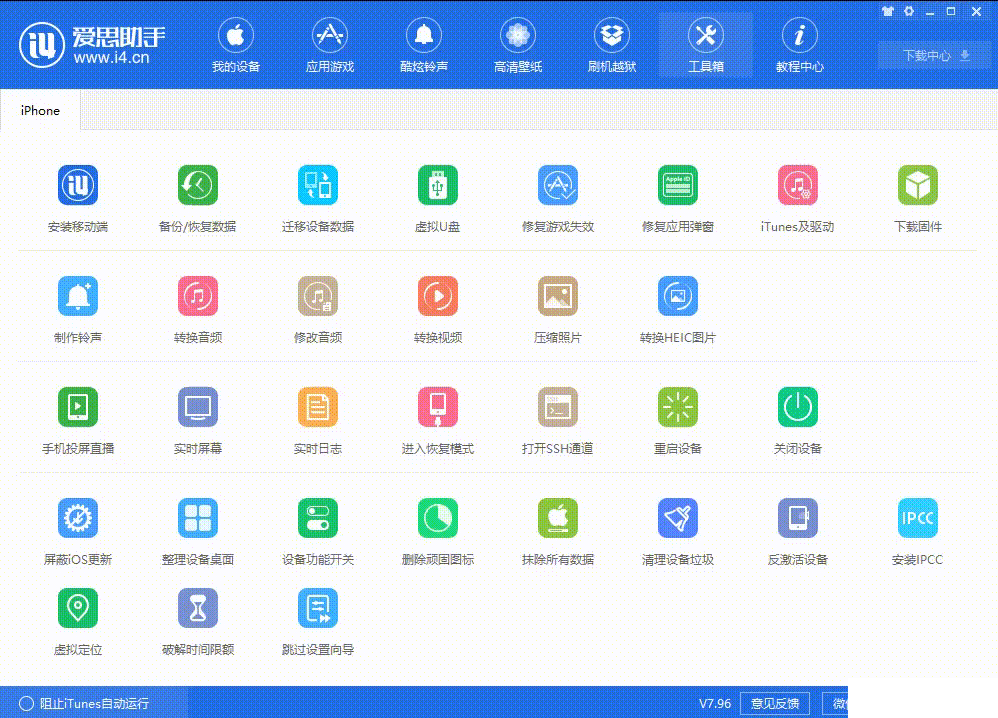Open 下载中心 download center

pyautogui.click(x=934, y=55)
